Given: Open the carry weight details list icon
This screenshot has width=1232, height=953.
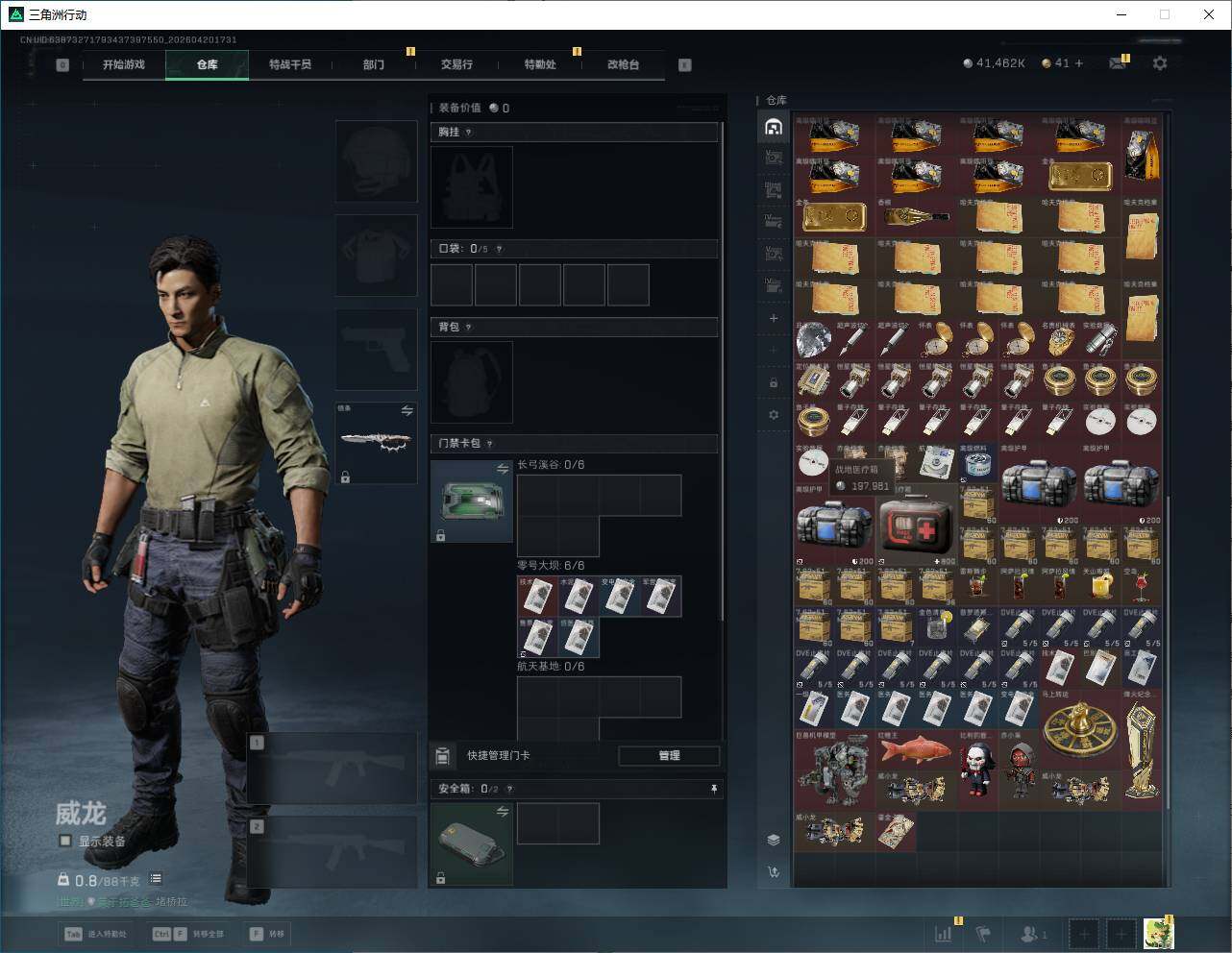Looking at the screenshot, I should 156,879.
